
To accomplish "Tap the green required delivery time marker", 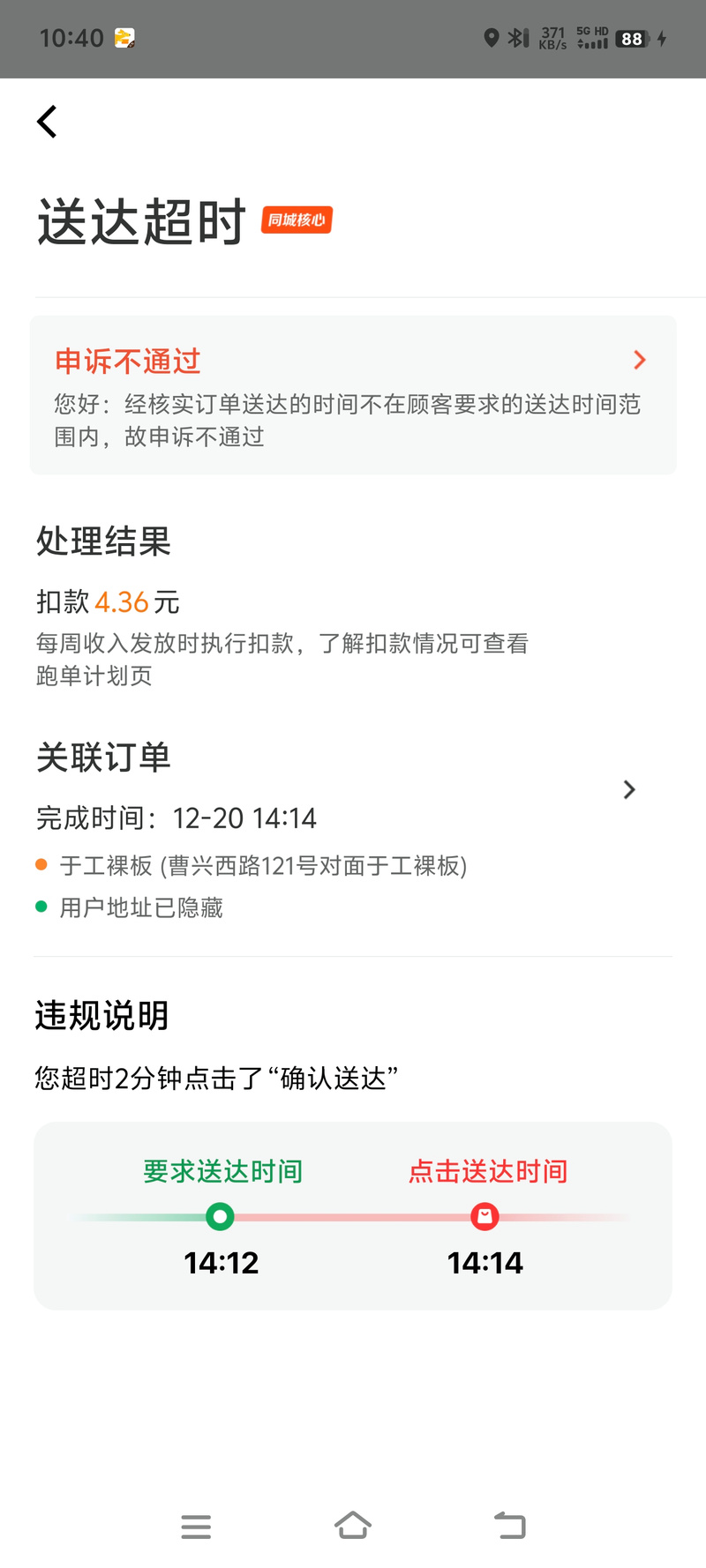I will 220,1217.
